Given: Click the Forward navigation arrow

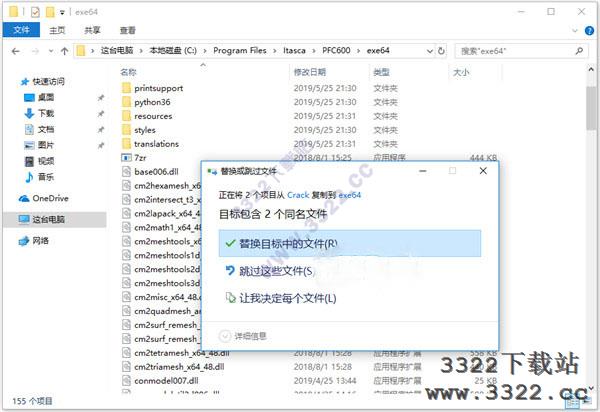Looking at the screenshot, I should pos(35,51).
